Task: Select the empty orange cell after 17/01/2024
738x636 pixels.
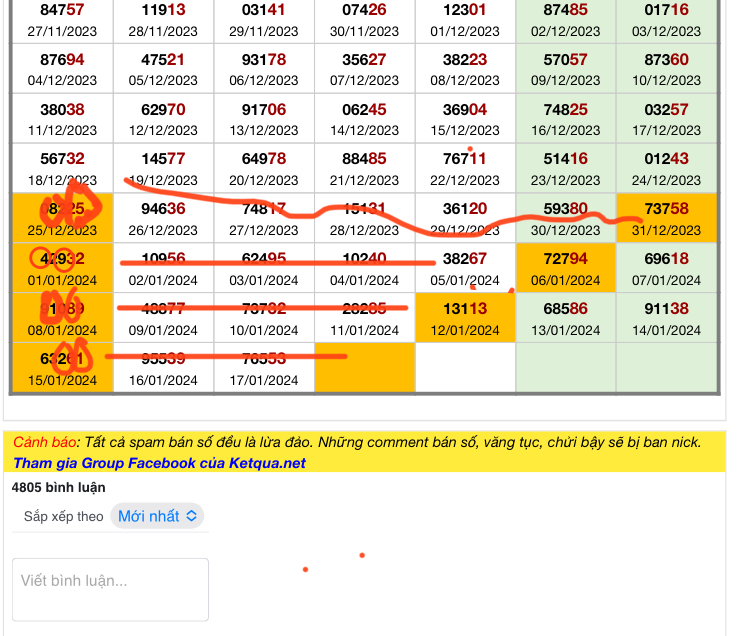Action: [x=364, y=367]
